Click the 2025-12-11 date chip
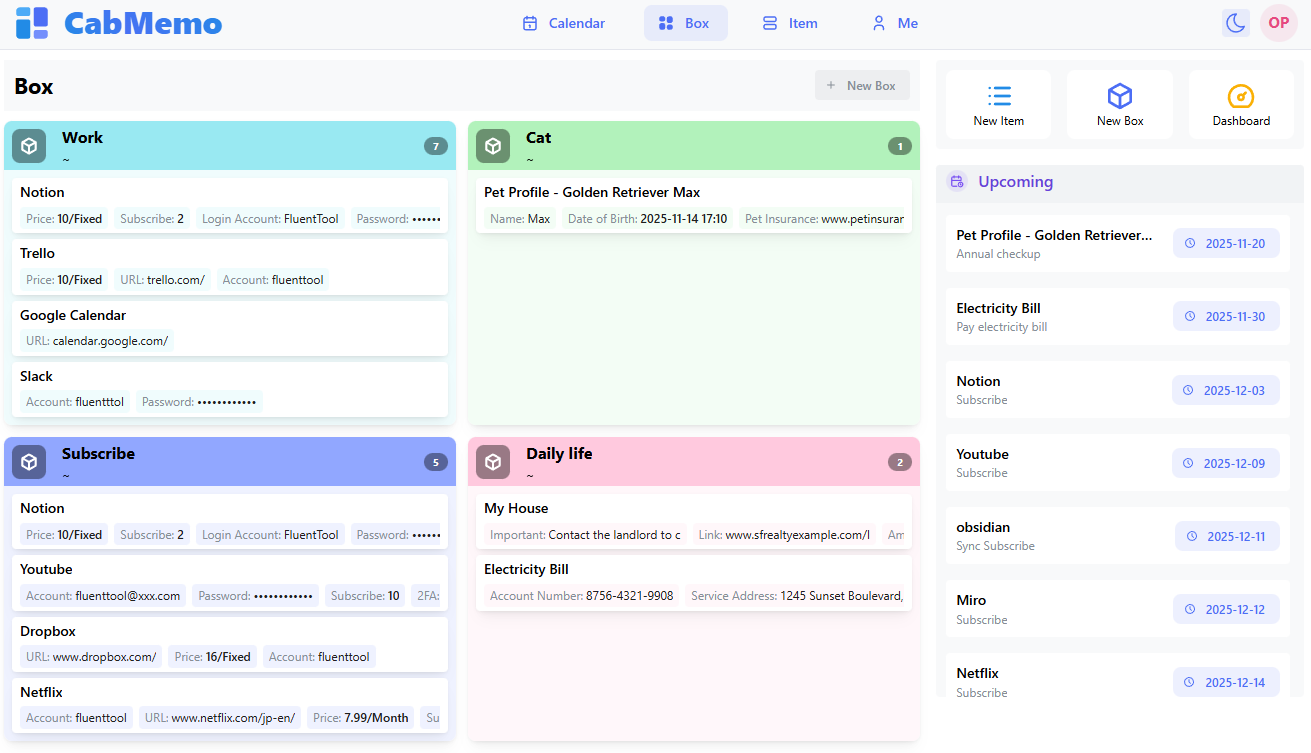1311x753 pixels. (1227, 536)
